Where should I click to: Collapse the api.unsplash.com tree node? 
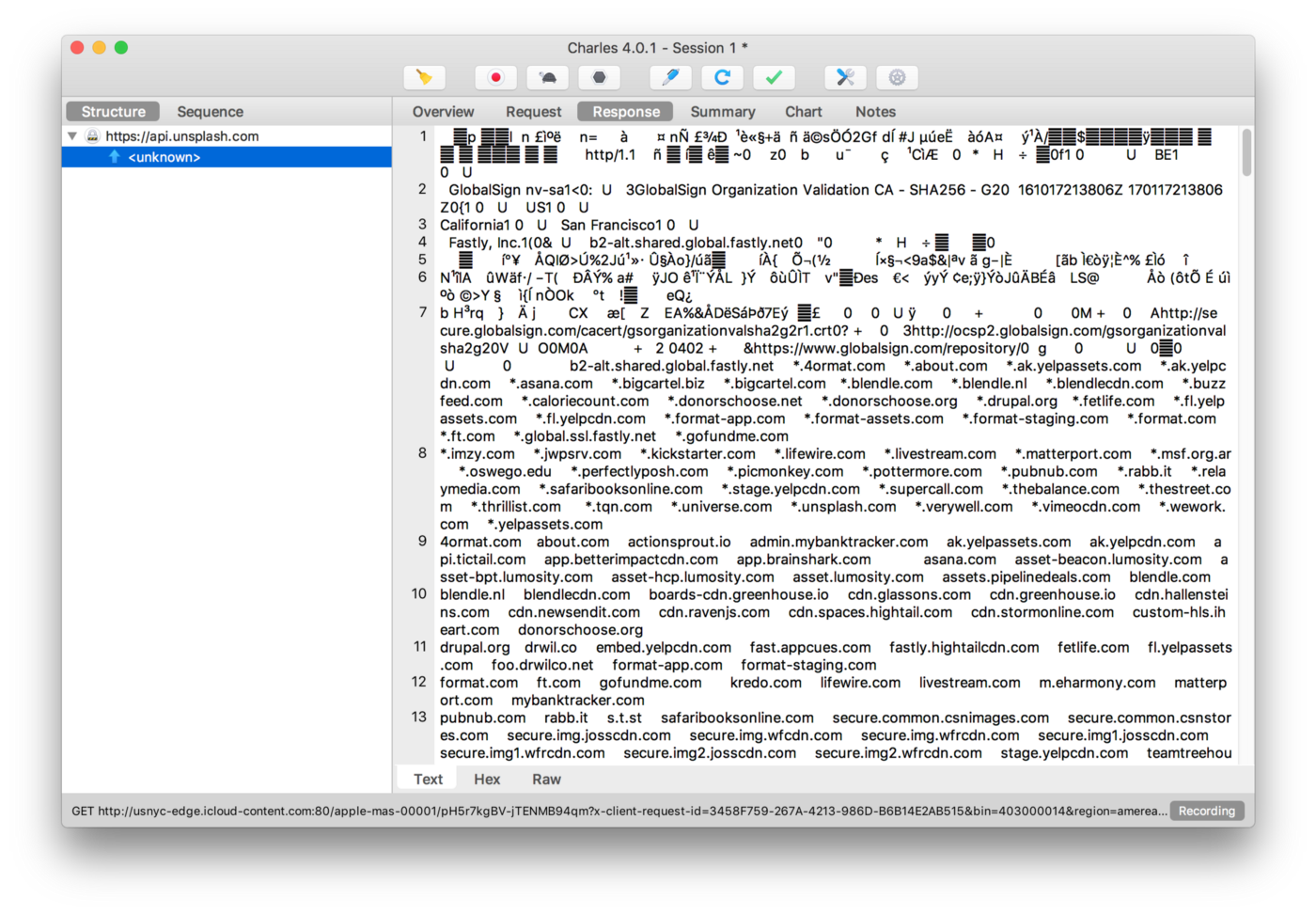pyautogui.click(x=72, y=136)
